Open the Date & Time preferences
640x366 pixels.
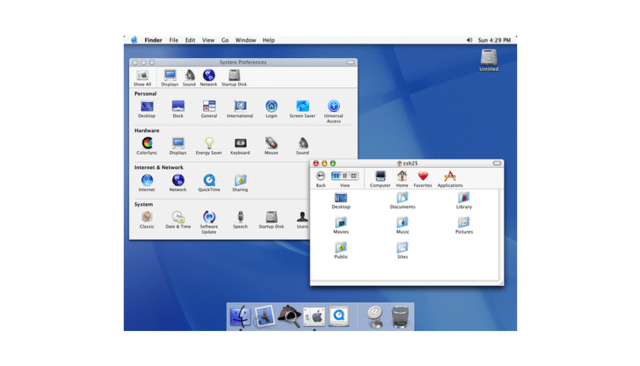(178, 220)
